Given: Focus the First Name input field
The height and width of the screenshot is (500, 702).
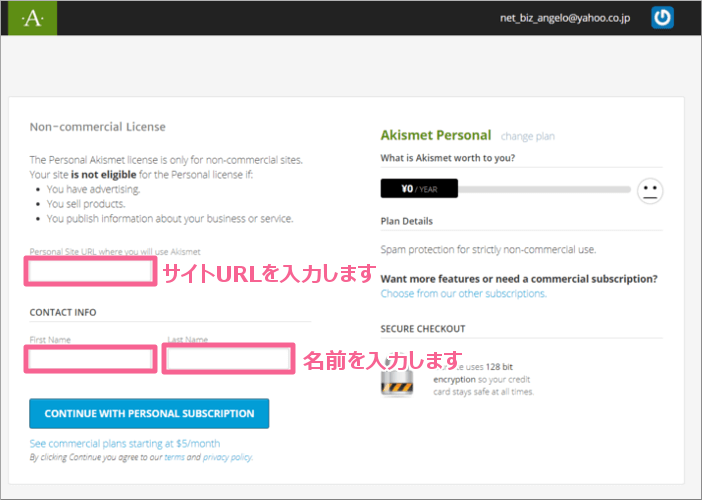Looking at the screenshot, I should pyautogui.click(x=90, y=359).
